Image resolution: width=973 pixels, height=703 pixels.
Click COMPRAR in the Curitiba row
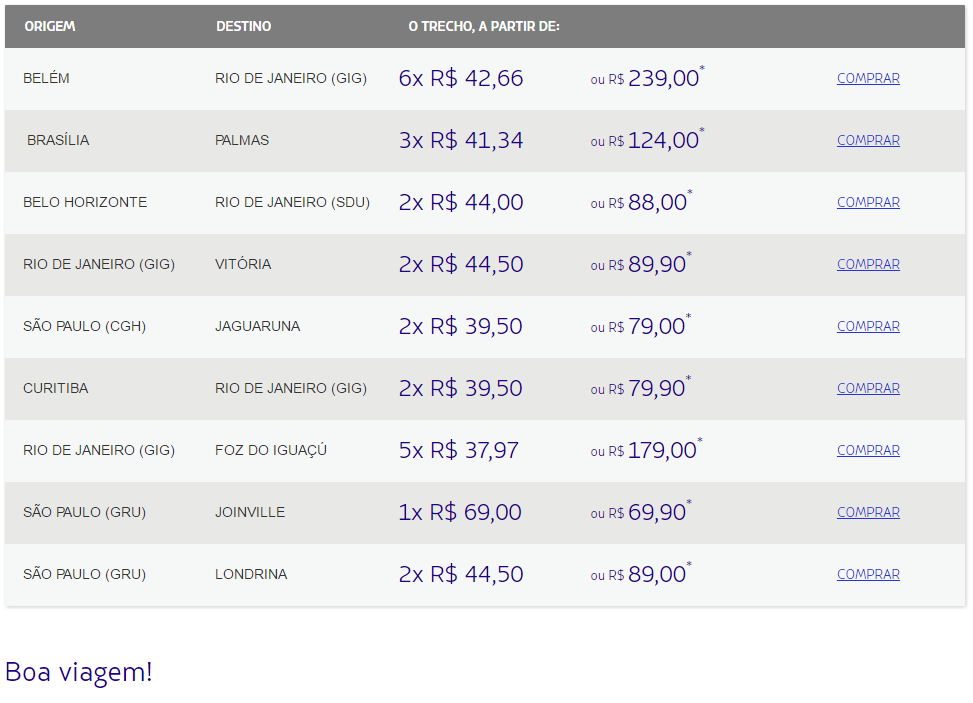point(868,388)
